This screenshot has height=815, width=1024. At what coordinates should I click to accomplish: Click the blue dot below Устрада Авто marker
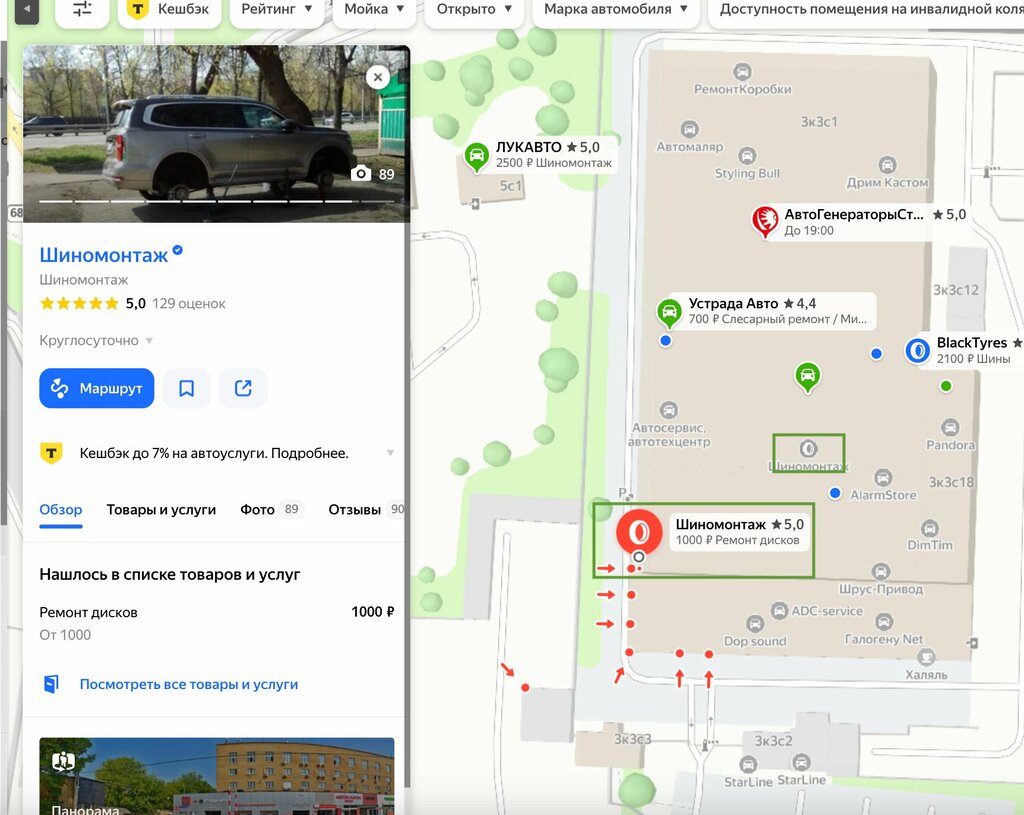point(665,340)
